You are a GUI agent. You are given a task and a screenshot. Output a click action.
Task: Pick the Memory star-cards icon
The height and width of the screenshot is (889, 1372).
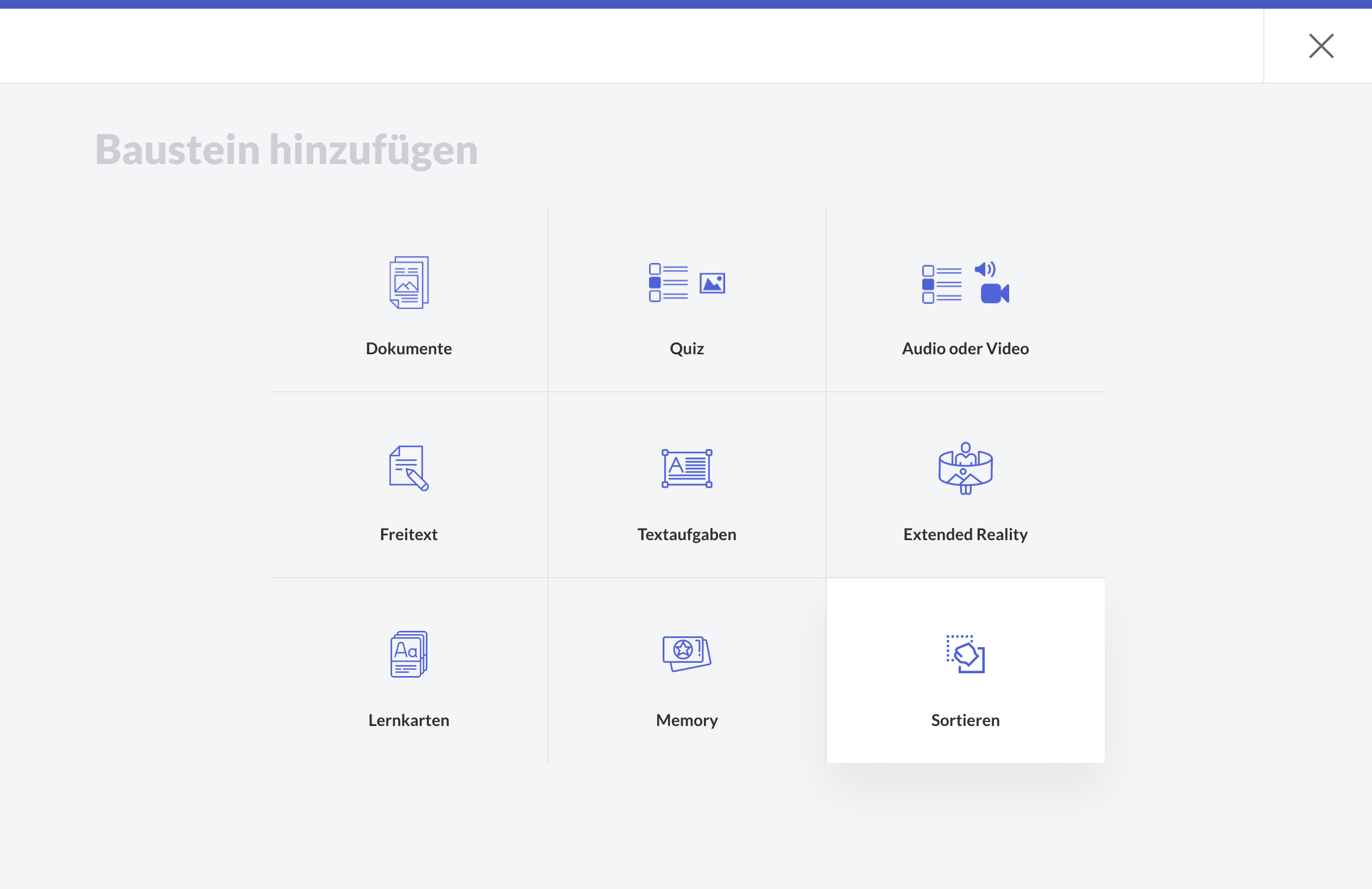(x=687, y=654)
